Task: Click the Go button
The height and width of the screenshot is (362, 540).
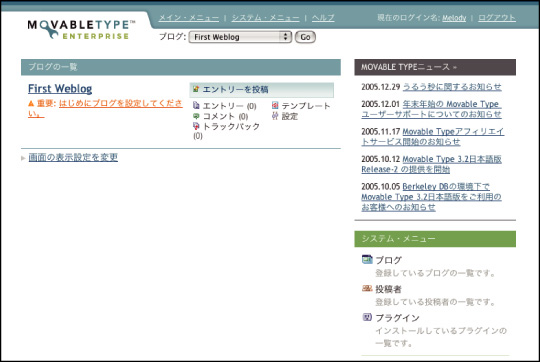Action: (305, 37)
